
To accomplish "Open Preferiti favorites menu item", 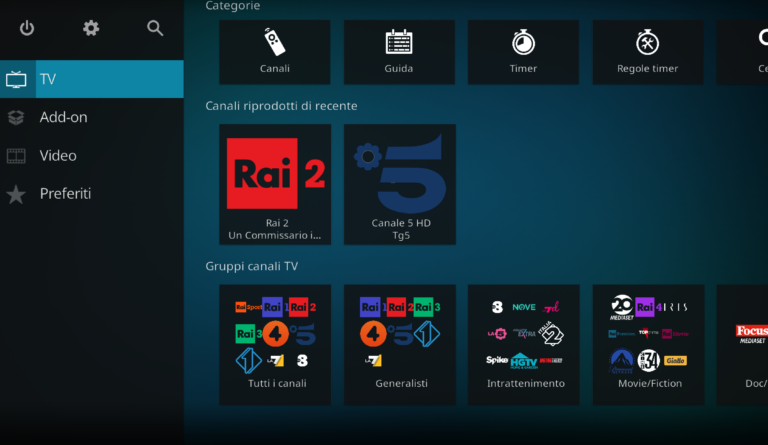I will click(92, 194).
